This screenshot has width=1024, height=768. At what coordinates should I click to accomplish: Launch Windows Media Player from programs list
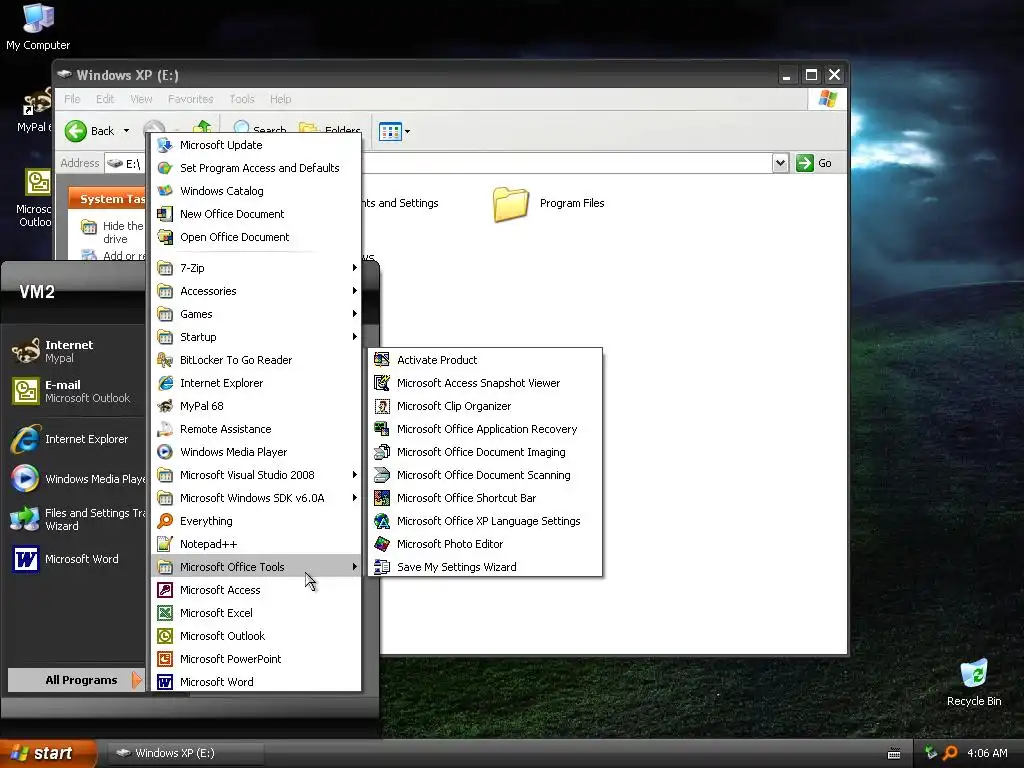point(257,452)
